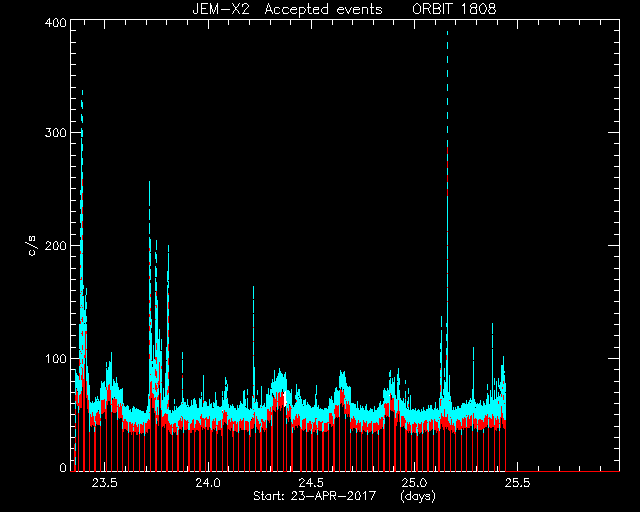
Task: Select the 300 y-axis tick label
Action: point(55,133)
